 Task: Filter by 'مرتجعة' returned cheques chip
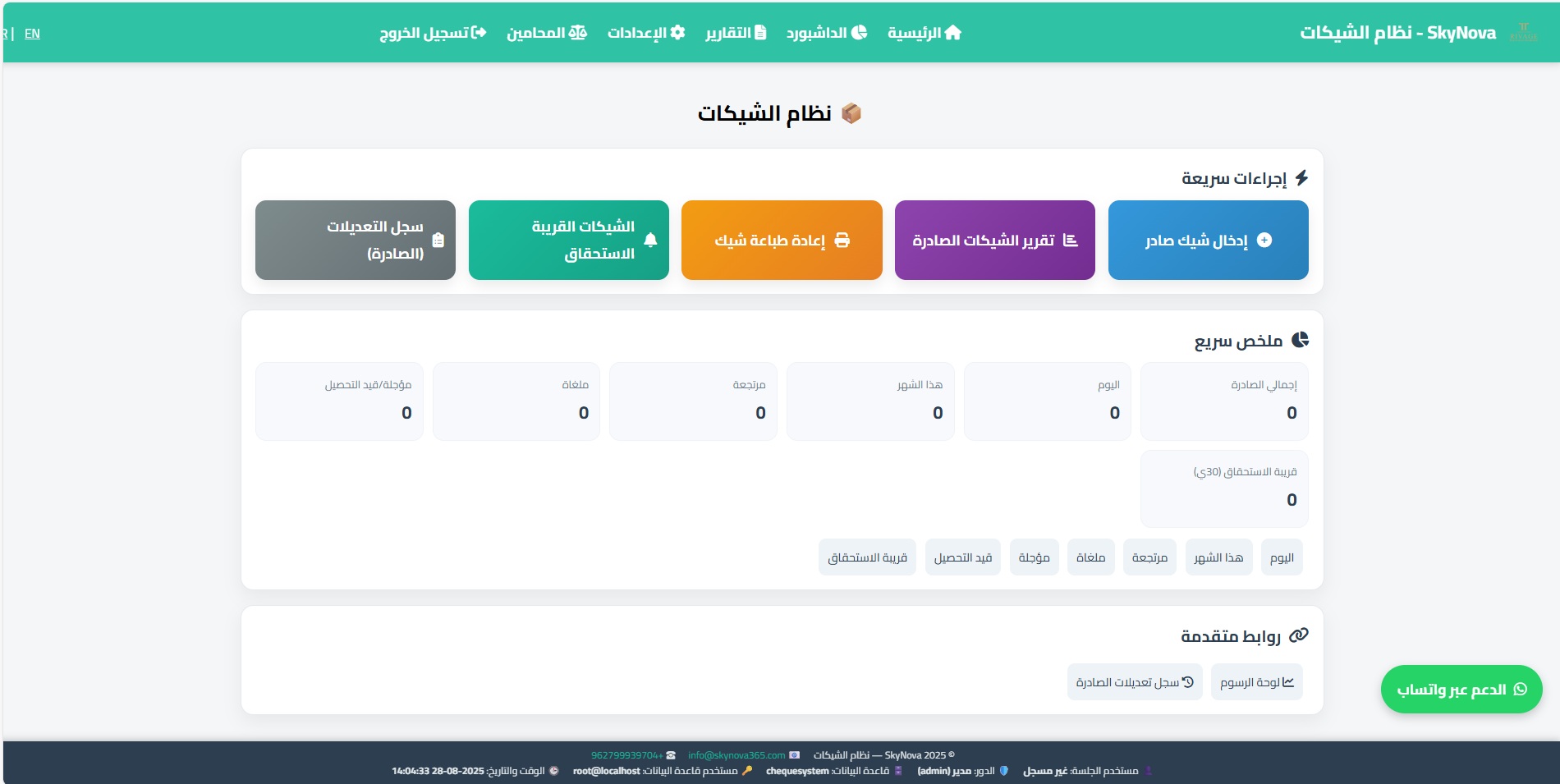[x=1149, y=558]
